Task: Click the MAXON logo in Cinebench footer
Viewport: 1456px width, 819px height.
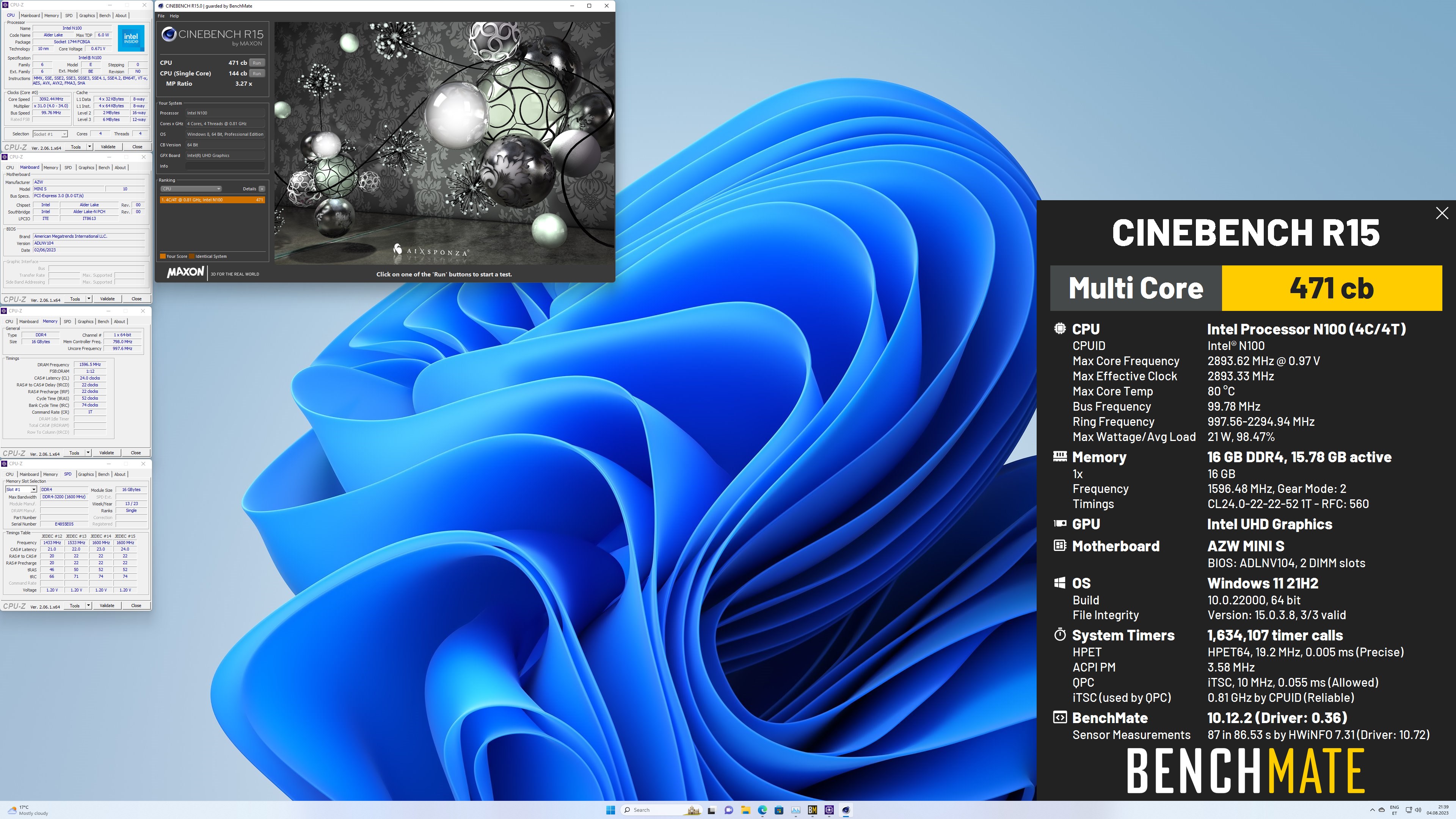Action: pos(185,273)
